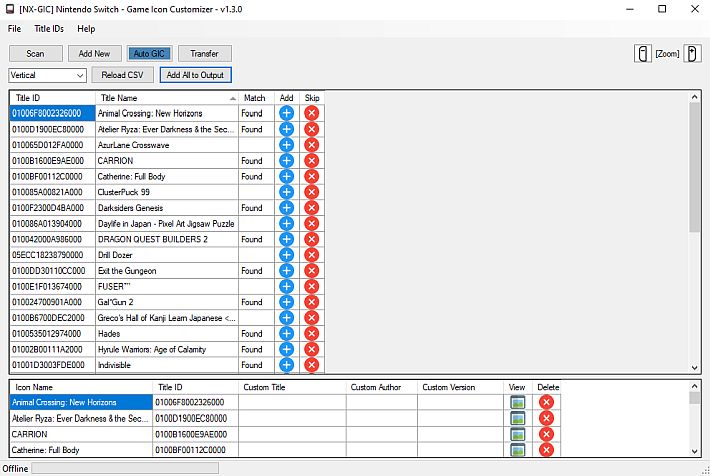Add Atelier Ryza title to output

pyautogui.click(x=286, y=129)
